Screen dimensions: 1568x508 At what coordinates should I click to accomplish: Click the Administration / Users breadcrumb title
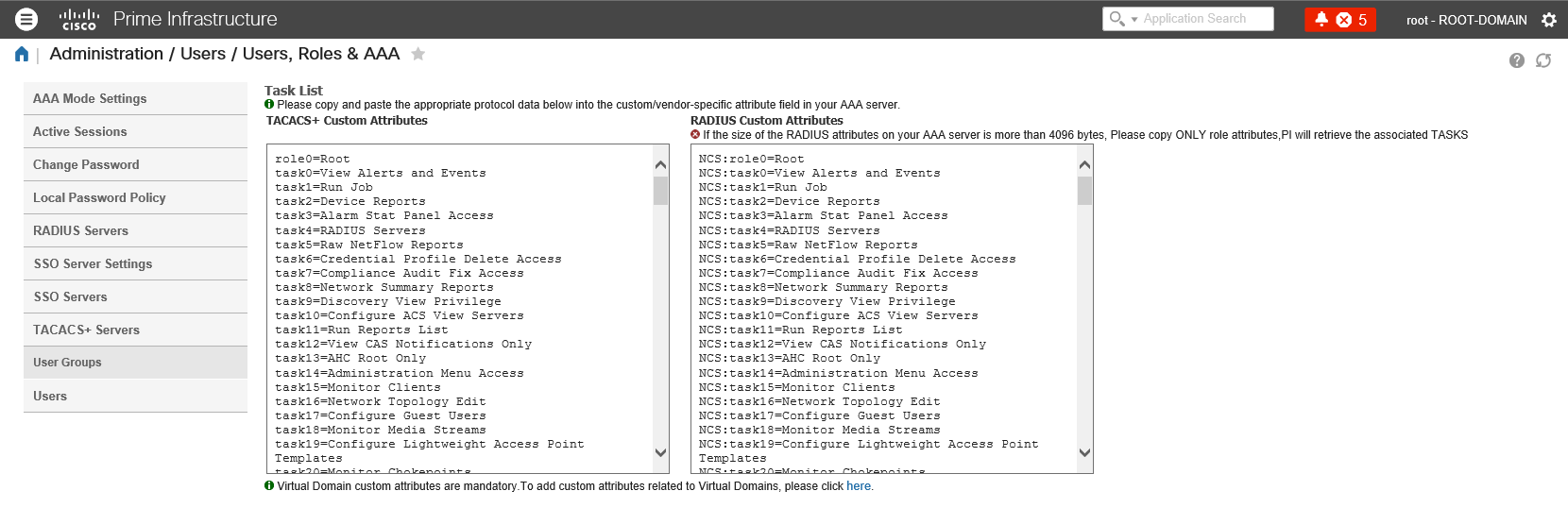[x=225, y=54]
